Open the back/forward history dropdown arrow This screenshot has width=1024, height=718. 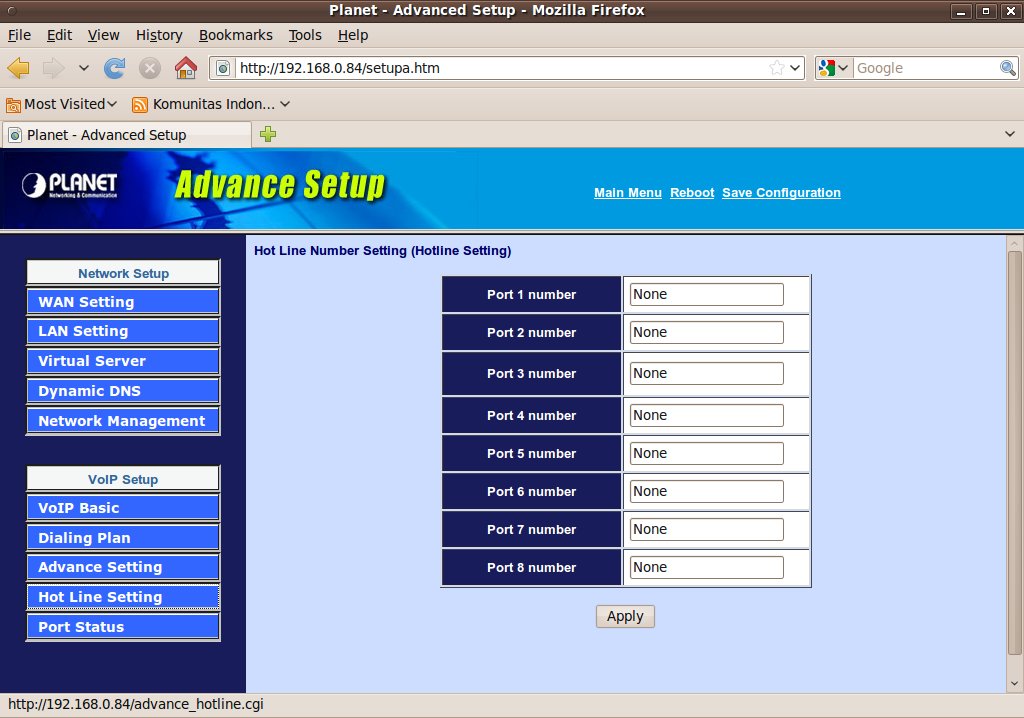(x=84, y=68)
